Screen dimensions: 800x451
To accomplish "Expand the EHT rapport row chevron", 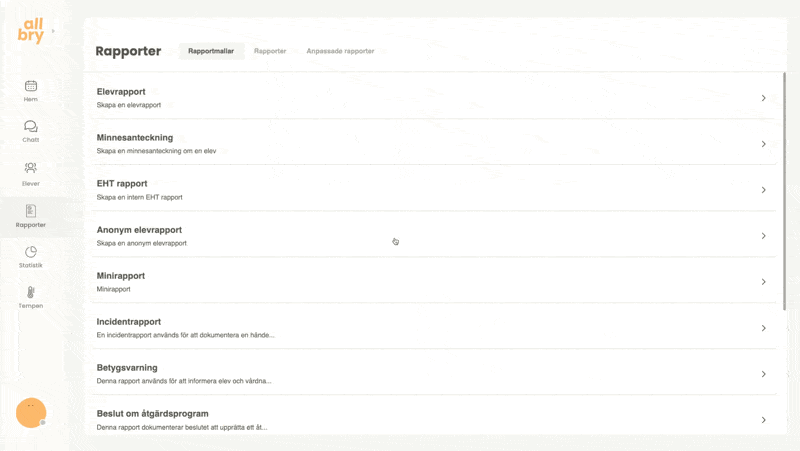I will click(763, 190).
